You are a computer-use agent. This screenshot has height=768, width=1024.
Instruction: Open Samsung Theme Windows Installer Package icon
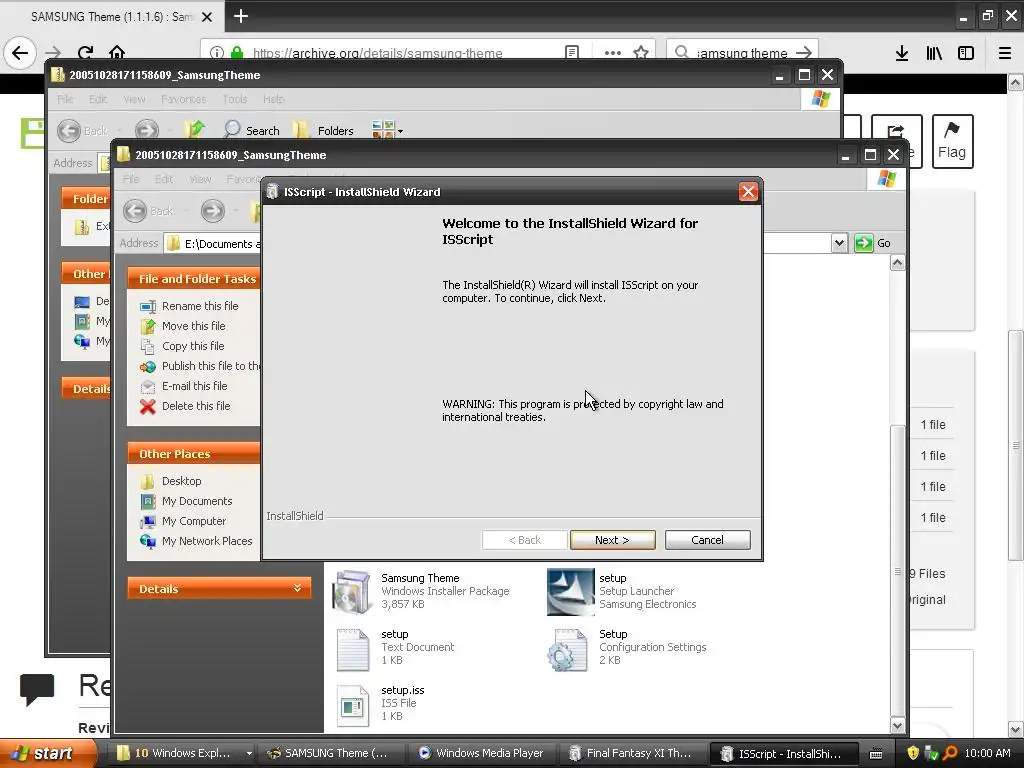pos(353,592)
